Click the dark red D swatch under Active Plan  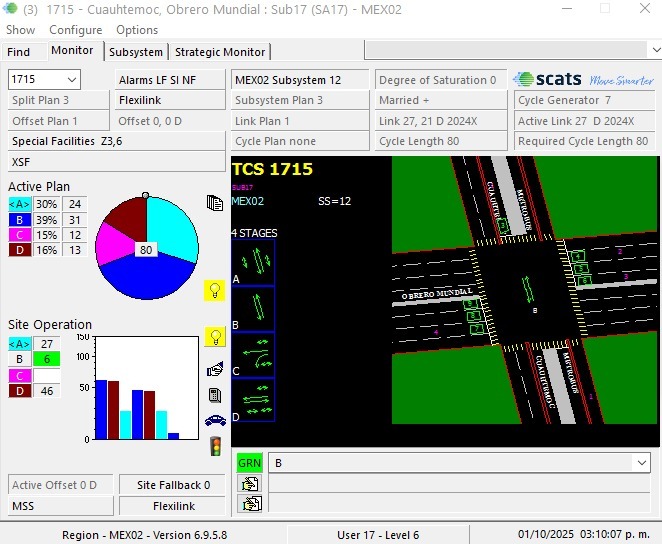pos(19,250)
